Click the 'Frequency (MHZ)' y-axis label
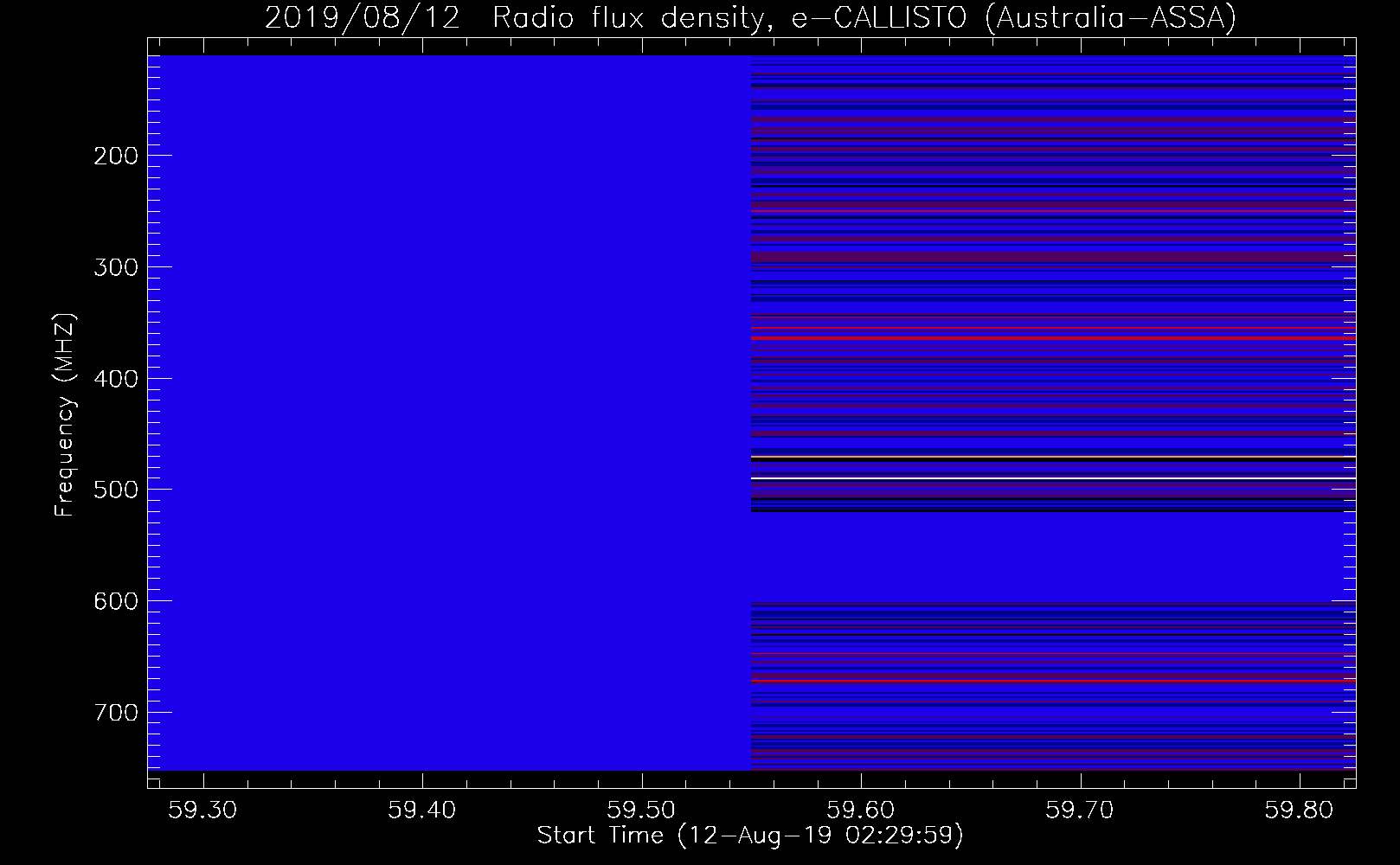The image size is (1400, 865). (66, 415)
